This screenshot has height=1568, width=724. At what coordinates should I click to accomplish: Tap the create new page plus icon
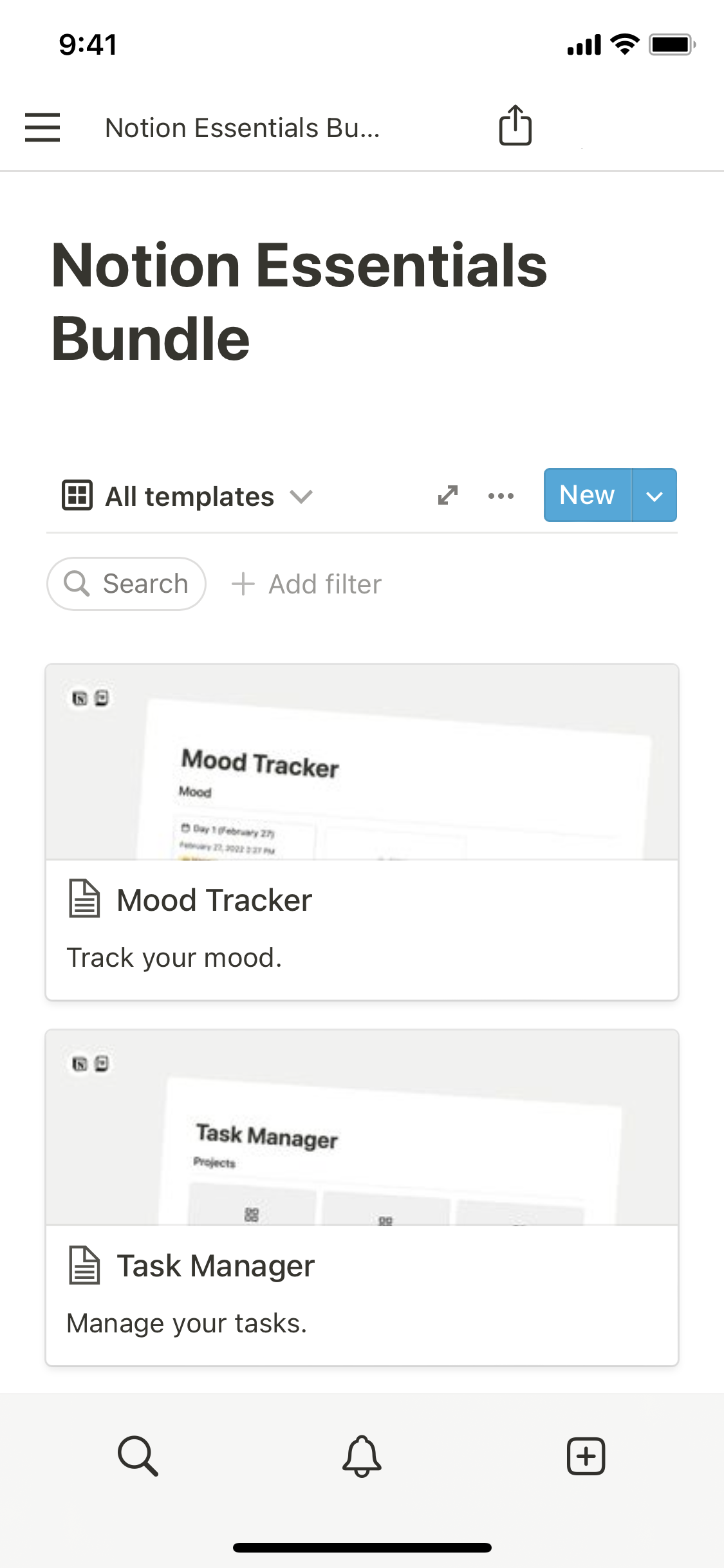coord(586,1455)
